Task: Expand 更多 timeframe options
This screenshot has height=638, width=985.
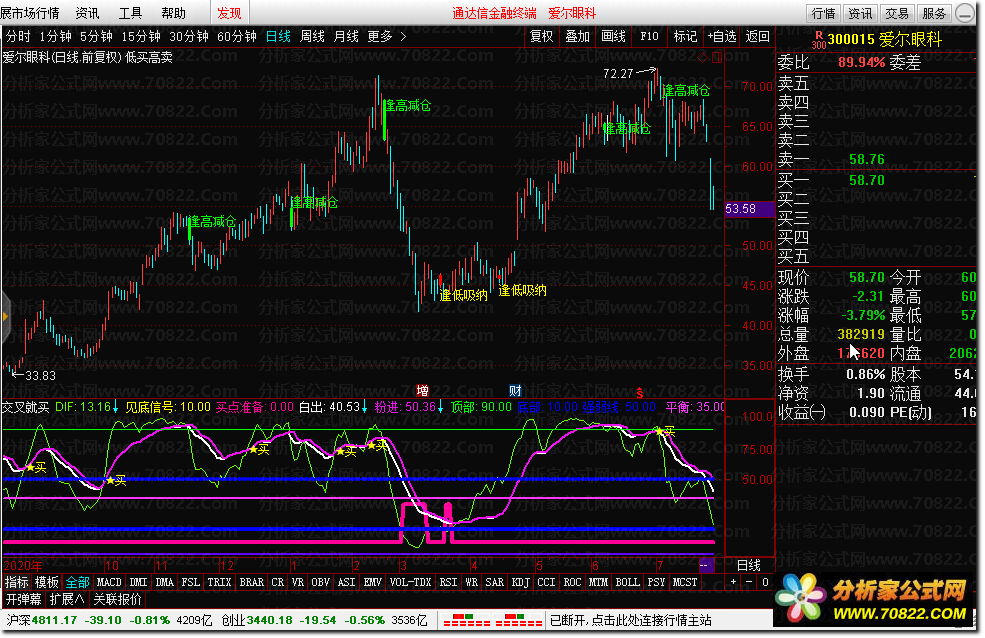Action: pyautogui.click(x=386, y=36)
